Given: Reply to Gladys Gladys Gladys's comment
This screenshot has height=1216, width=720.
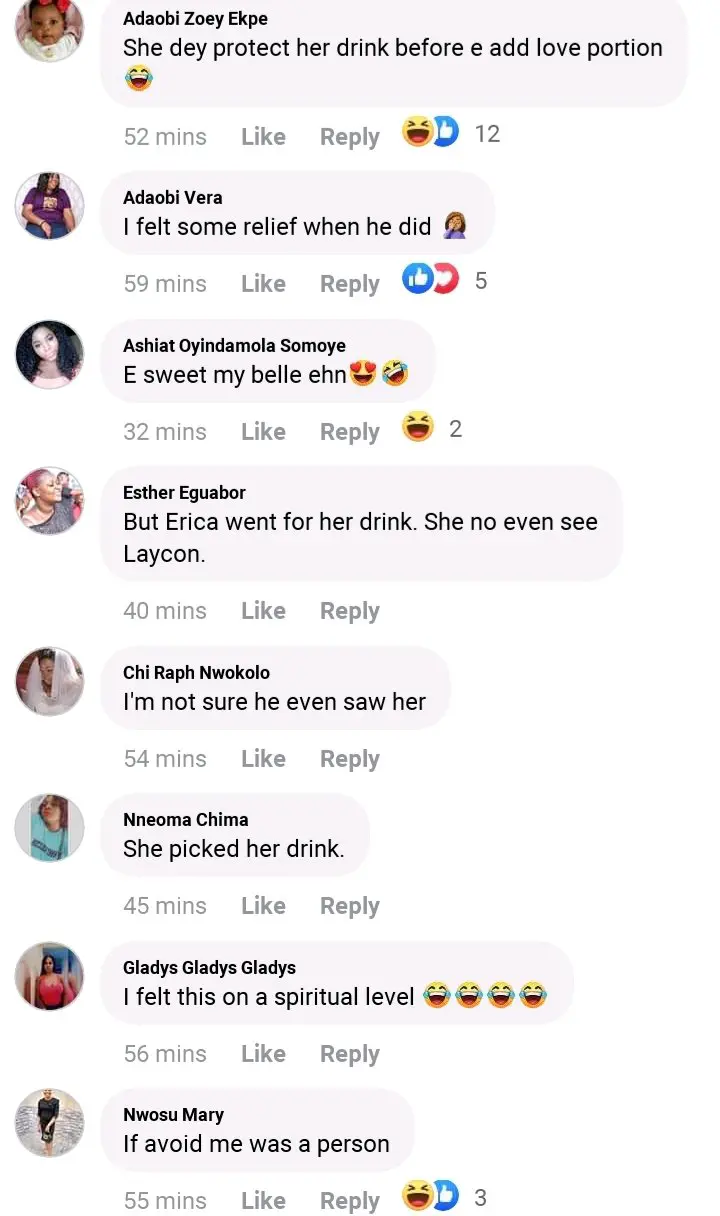Looking at the screenshot, I should [x=349, y=1054].
